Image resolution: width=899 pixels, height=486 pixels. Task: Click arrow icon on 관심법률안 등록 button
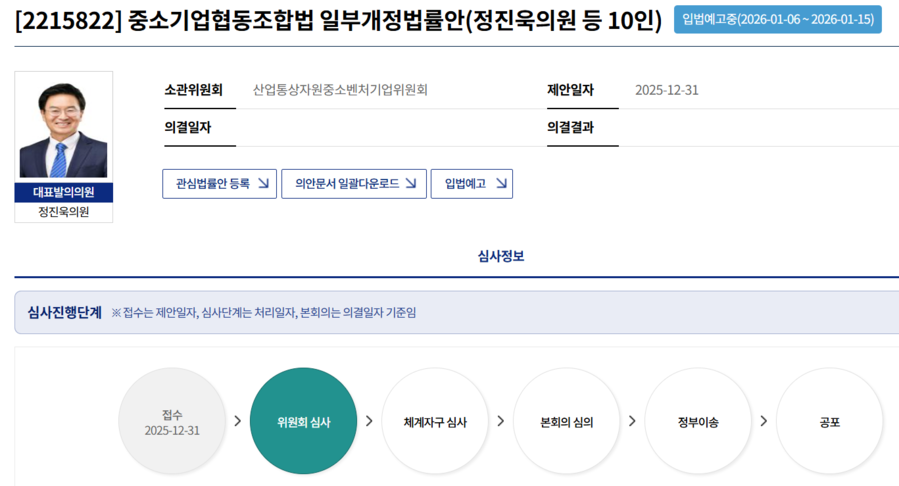click(x=263, y=184)
